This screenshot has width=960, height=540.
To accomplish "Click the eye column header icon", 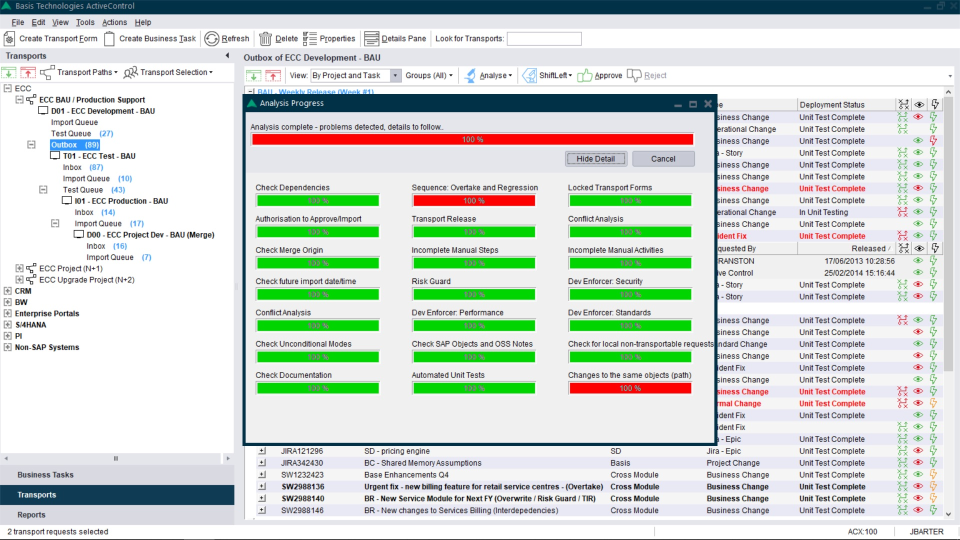I will 919,105.
